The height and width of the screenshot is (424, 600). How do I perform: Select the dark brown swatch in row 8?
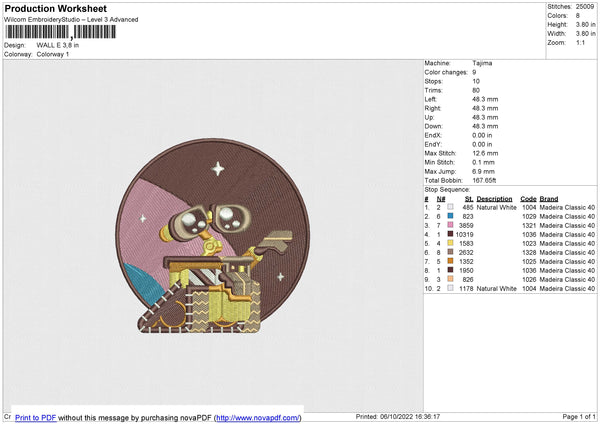point(450,270)
